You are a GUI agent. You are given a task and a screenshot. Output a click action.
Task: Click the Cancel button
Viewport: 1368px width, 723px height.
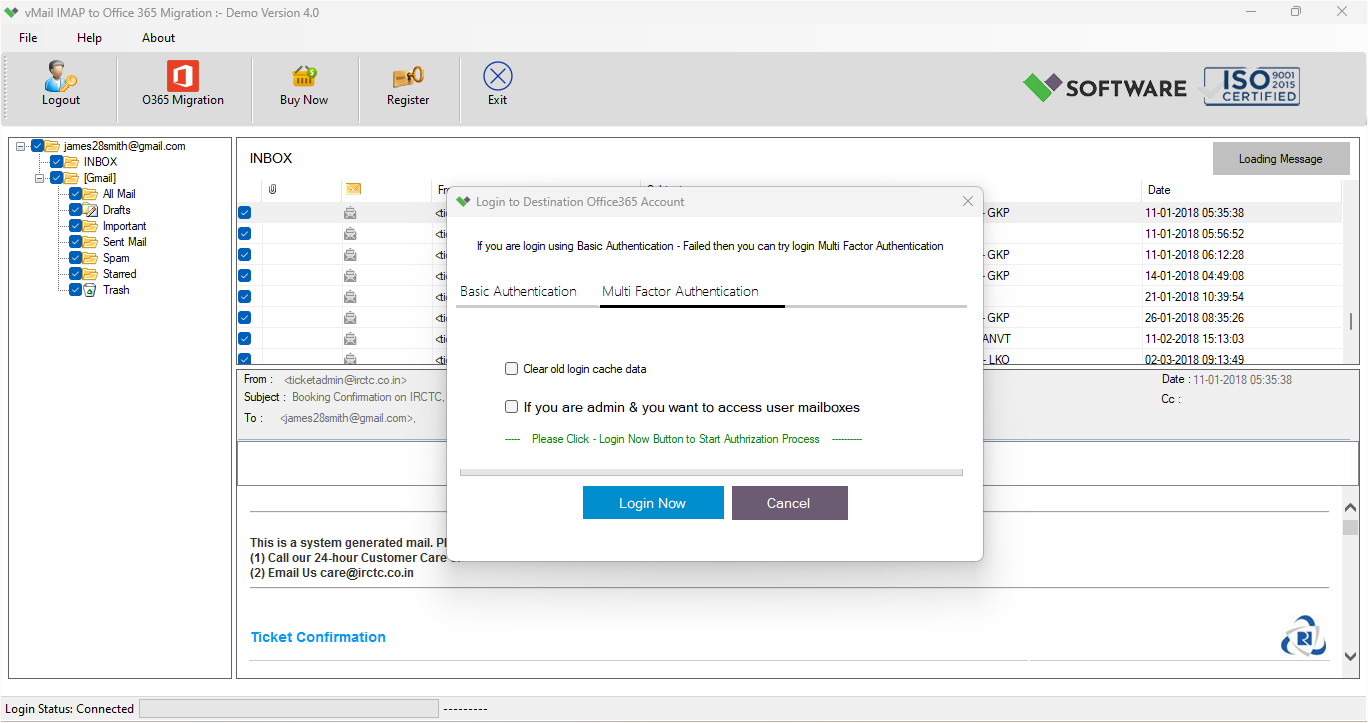click(x=789, y=503)
